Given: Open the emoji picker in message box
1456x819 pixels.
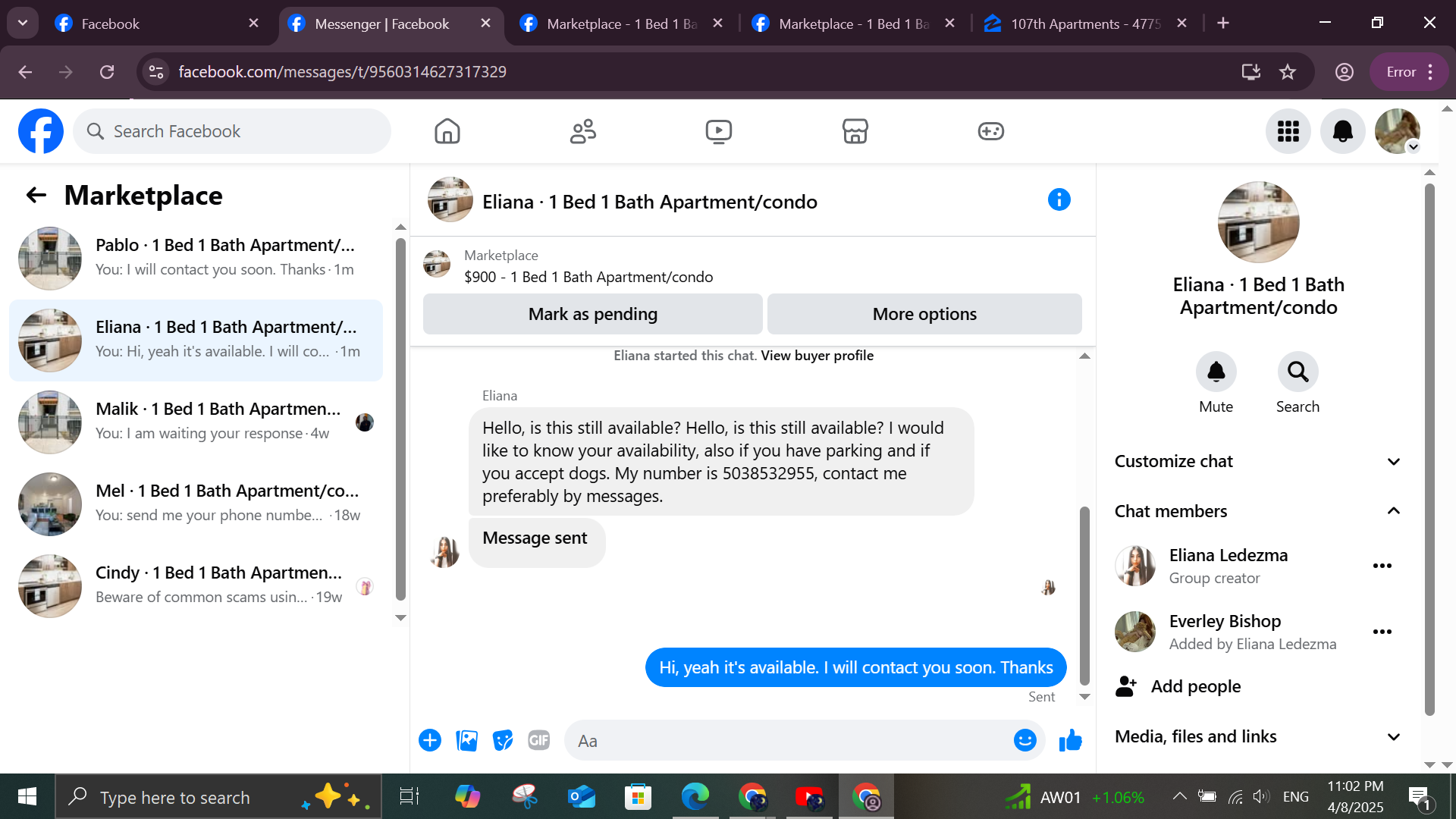Looking at the screenshot, I should 1025,740.
